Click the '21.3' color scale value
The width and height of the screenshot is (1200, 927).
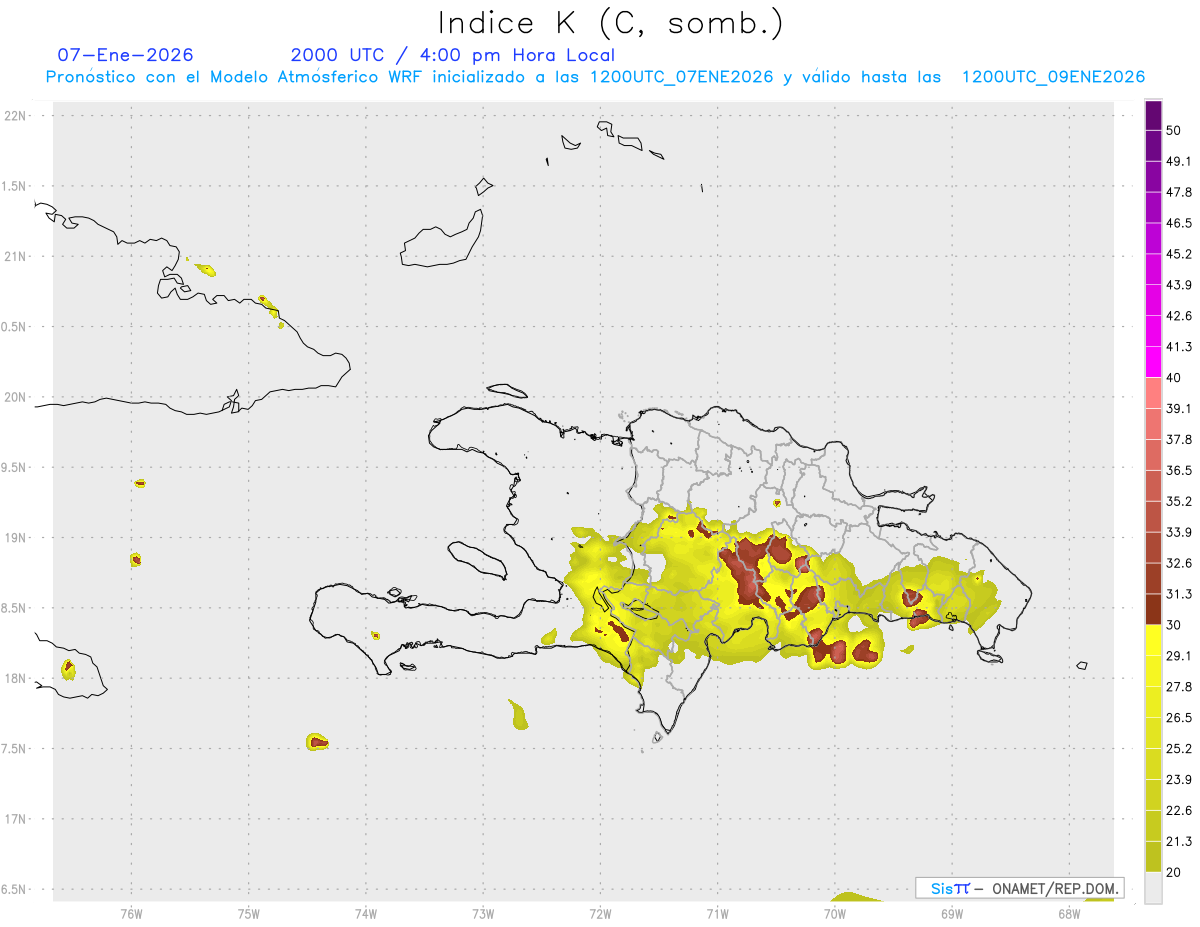(x=1179, y=841)
